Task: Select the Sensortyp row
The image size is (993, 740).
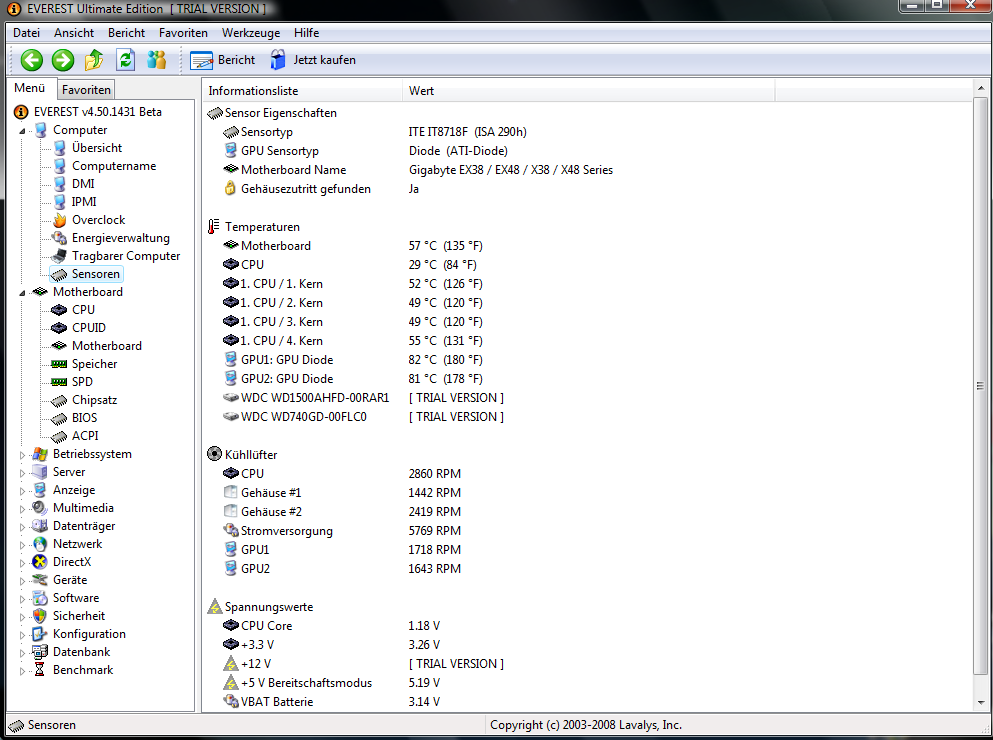Action: [586, 132]
